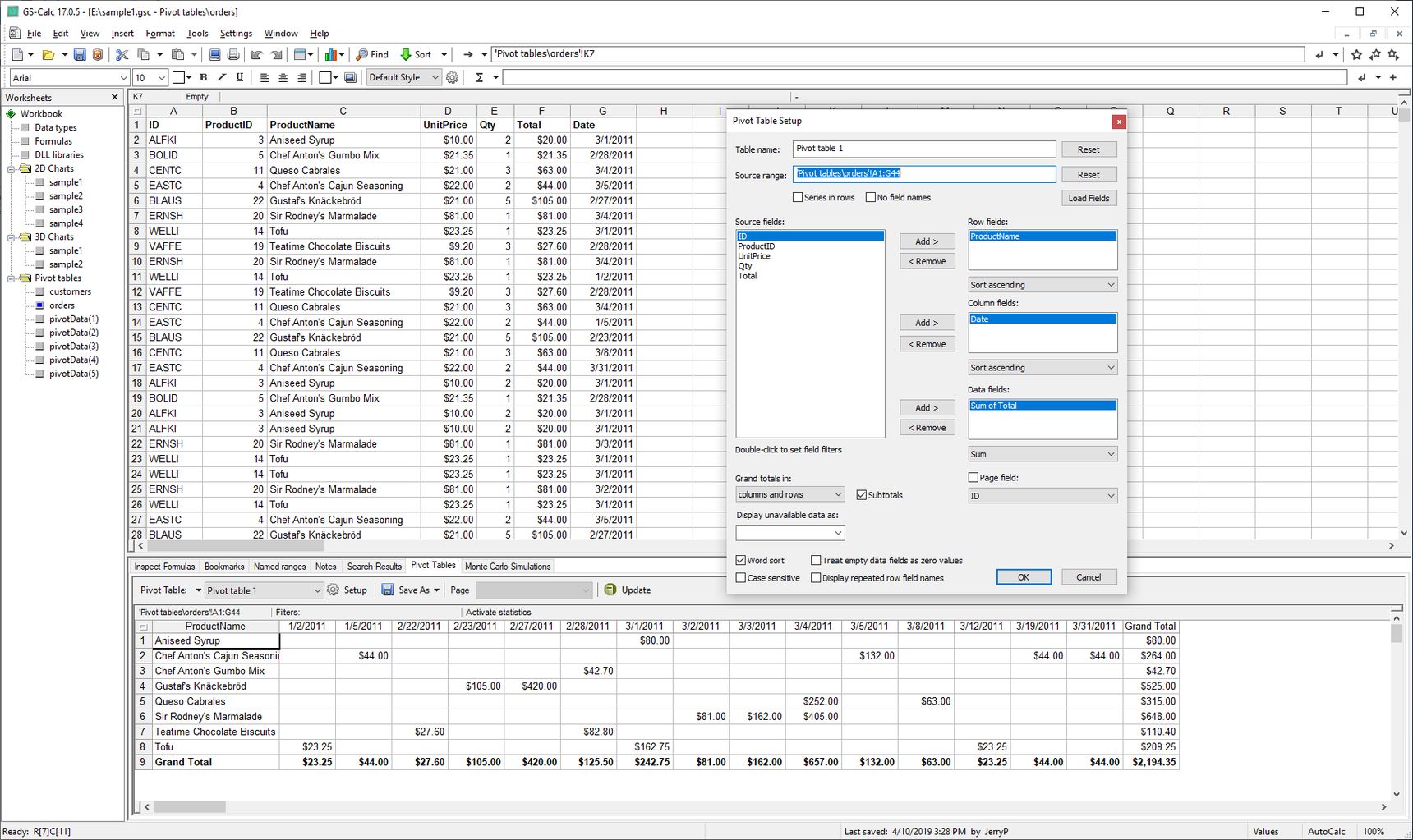The width and height of the screenshot is (1413, 840).
Task: Click the Print printer icon
Action: 233,54
